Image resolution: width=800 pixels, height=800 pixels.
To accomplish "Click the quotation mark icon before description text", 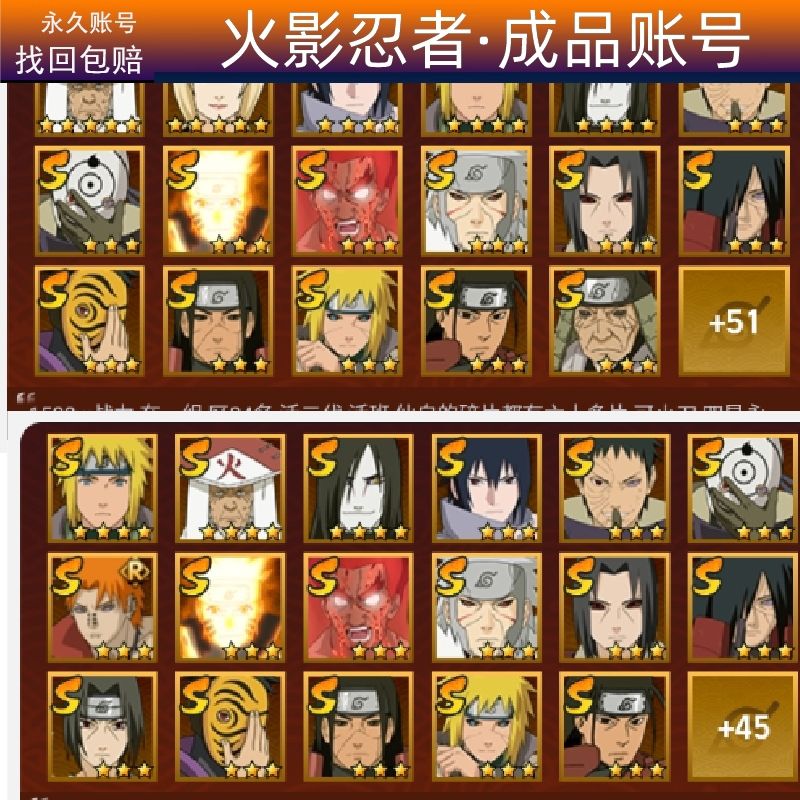I will point(26,397).
